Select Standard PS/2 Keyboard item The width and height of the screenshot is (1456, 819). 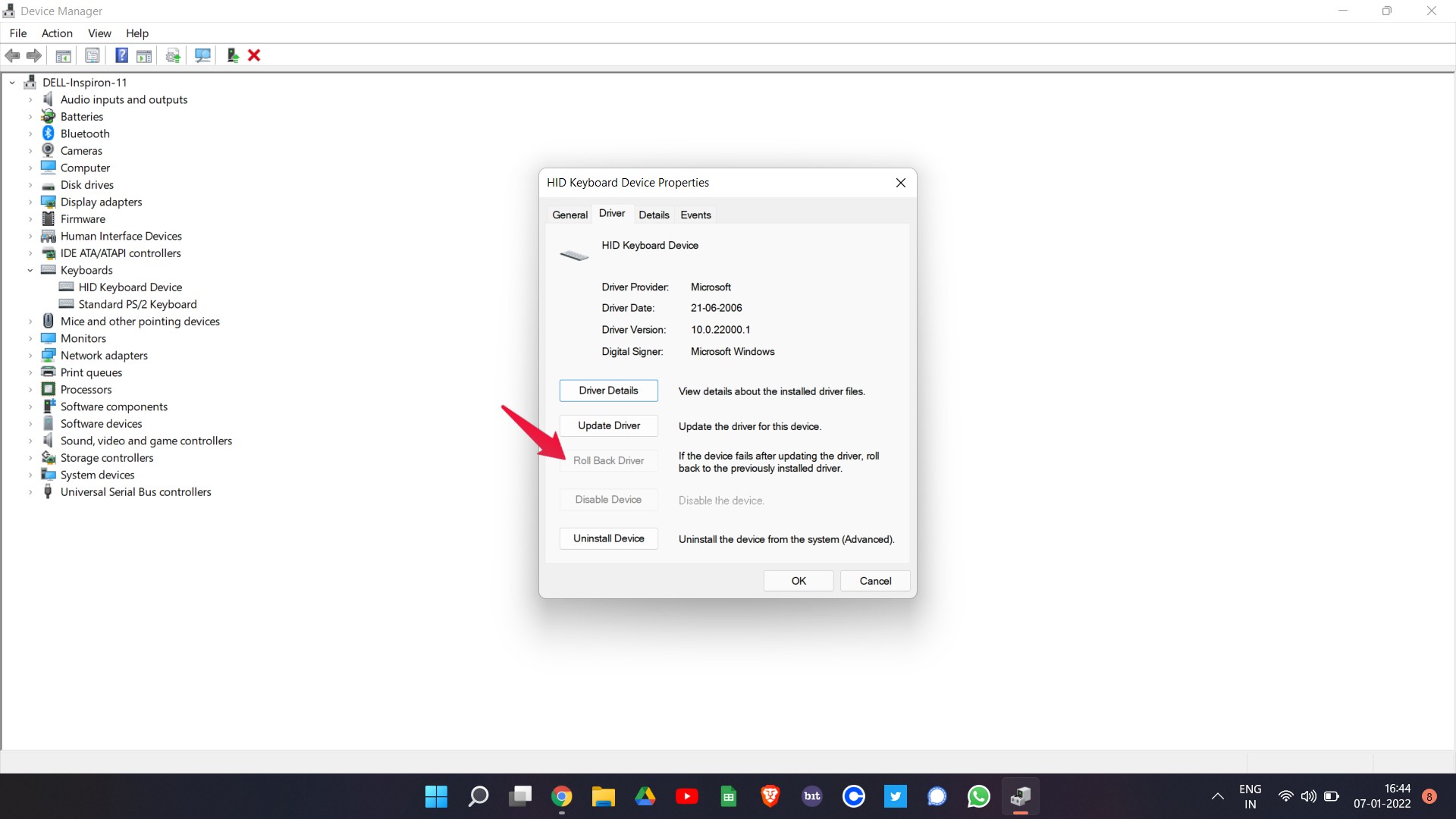pyautogui.click(x=137, y=304)
